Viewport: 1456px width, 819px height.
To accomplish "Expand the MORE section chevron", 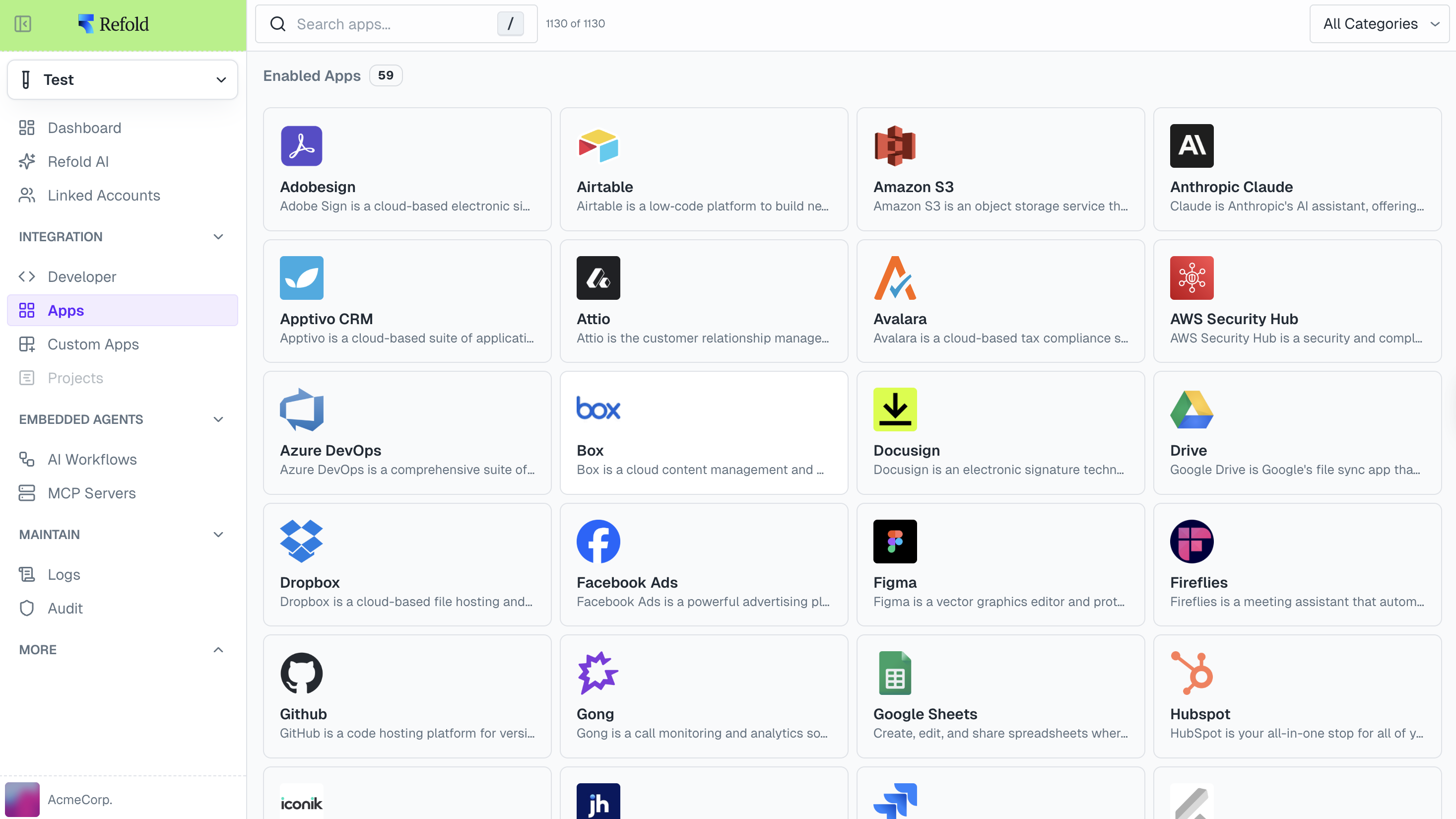I will [x=218, y=649].
